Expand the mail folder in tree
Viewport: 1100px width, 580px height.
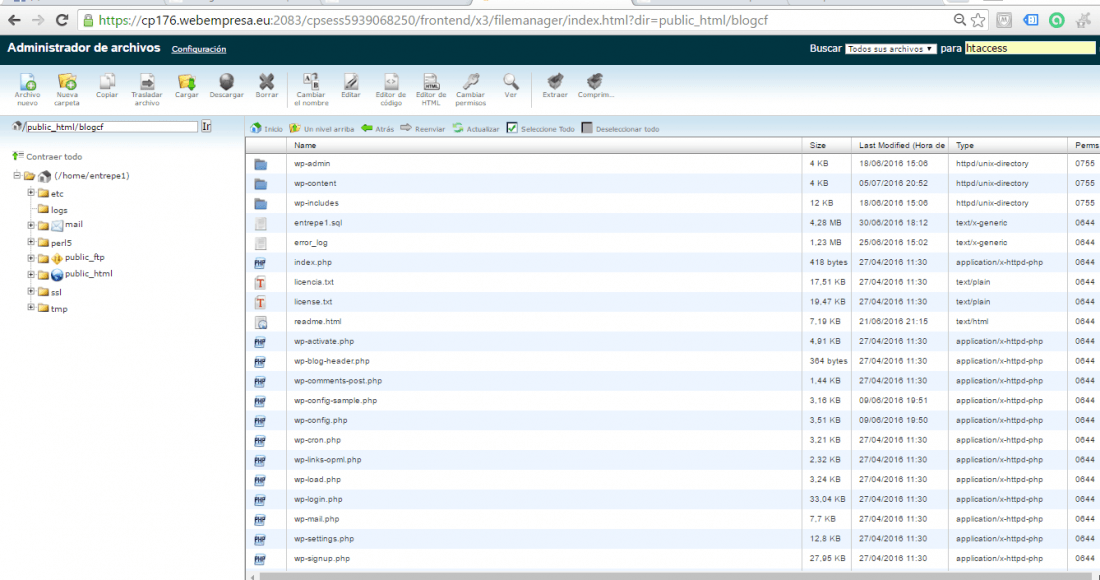click(31, 225)
